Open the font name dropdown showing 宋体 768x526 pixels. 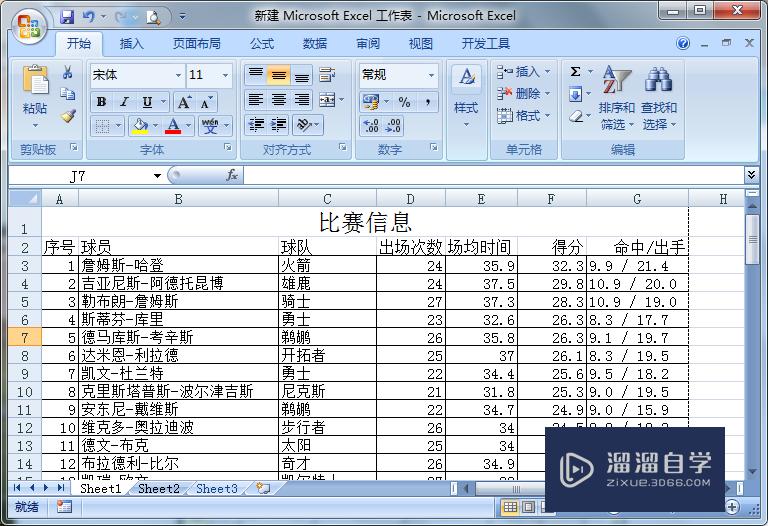178,75
